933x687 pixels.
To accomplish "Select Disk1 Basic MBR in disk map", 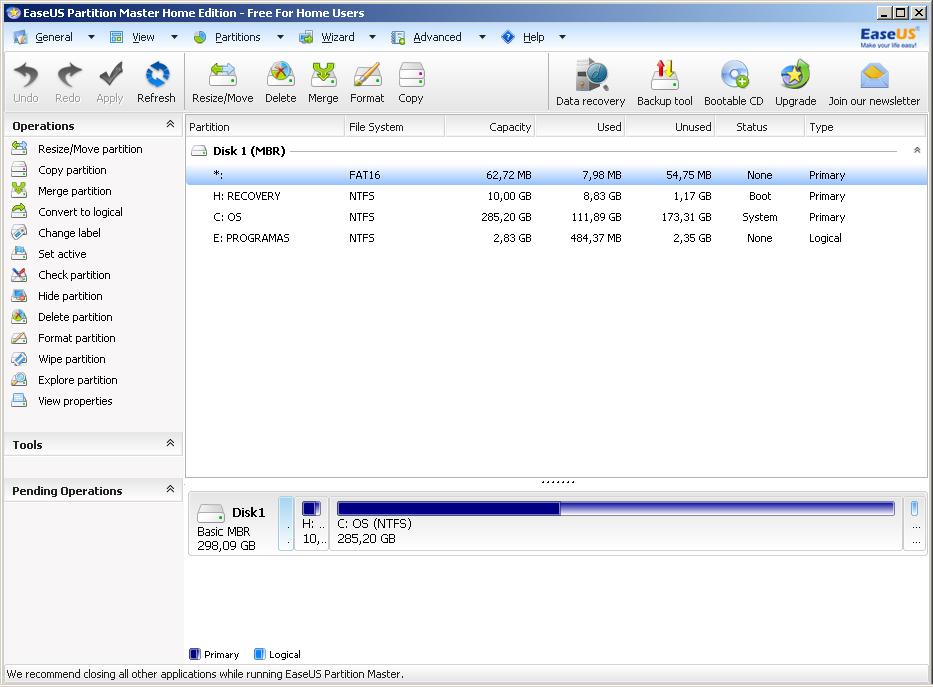I will [x=233, y=523].
